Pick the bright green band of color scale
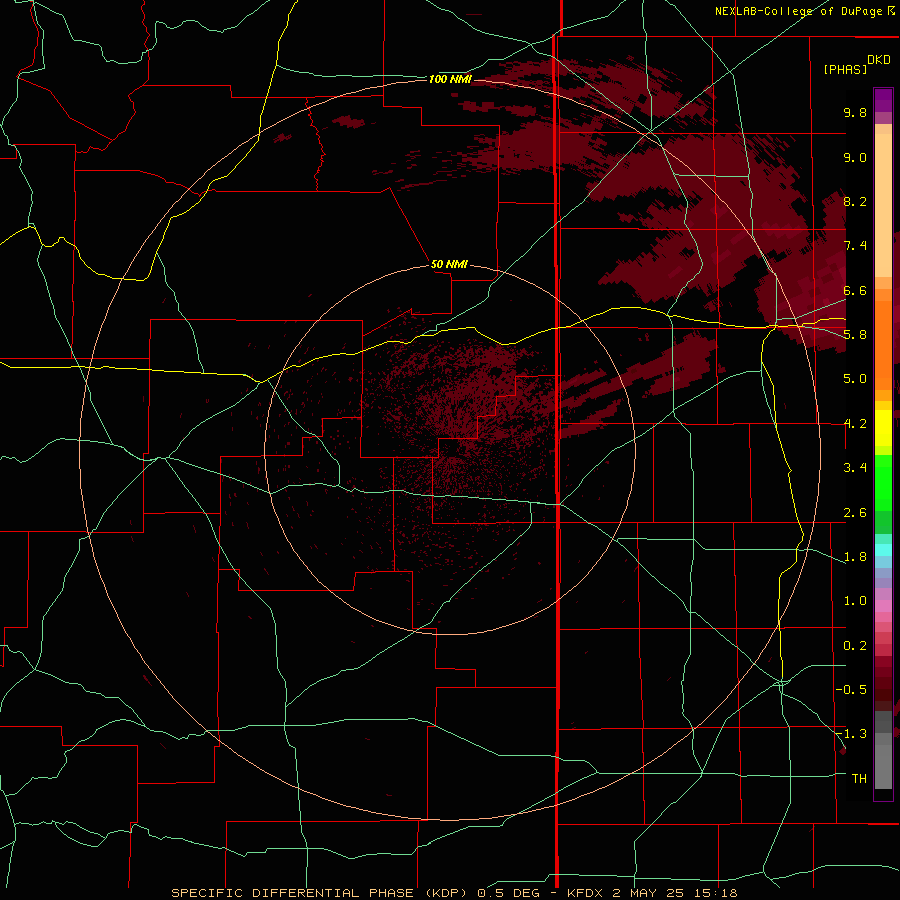Screen dimensions: 900x900 tap(883, 481)
